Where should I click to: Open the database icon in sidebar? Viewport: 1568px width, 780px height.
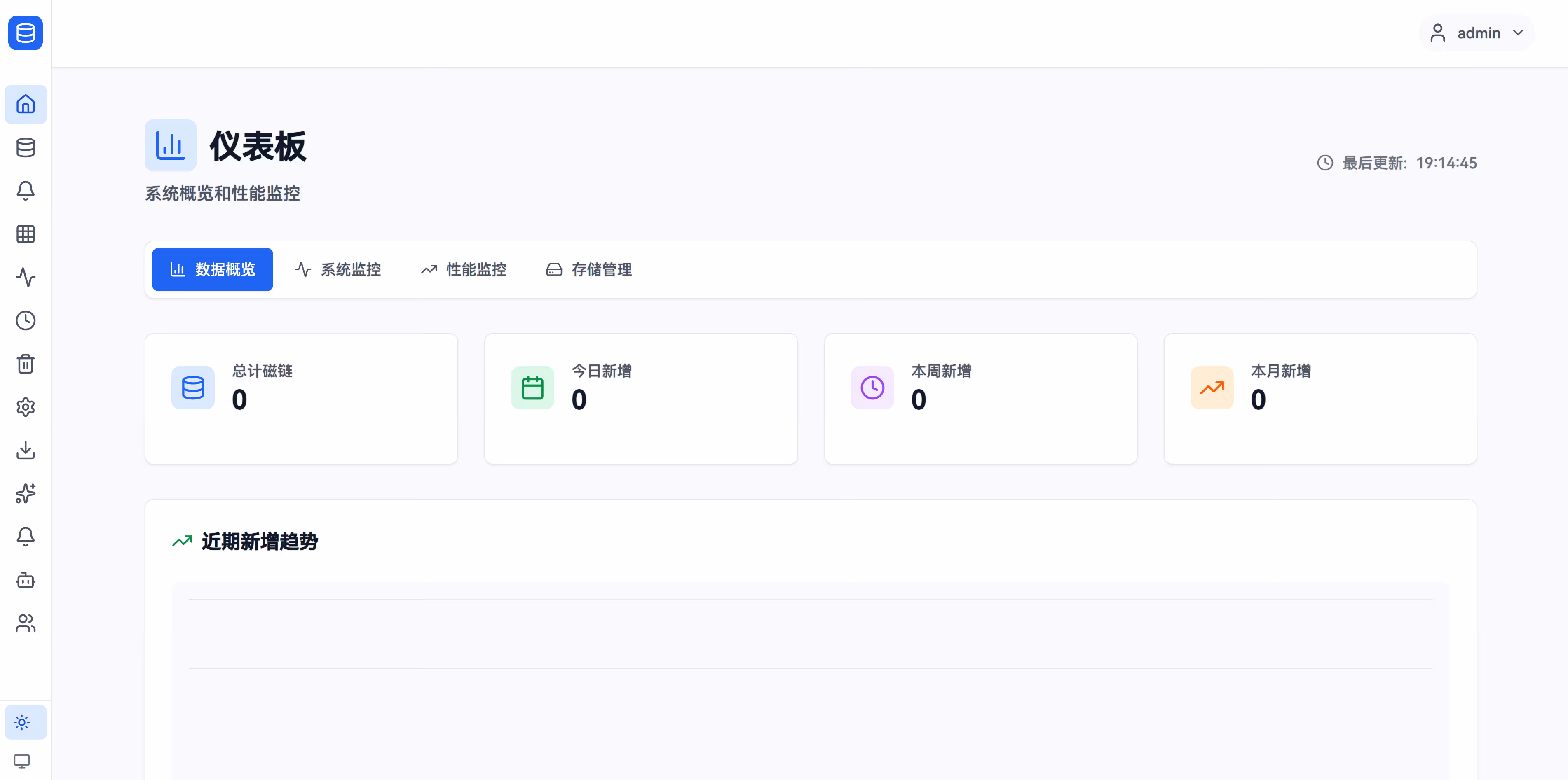pyautogui.click(x=26, y=147)
